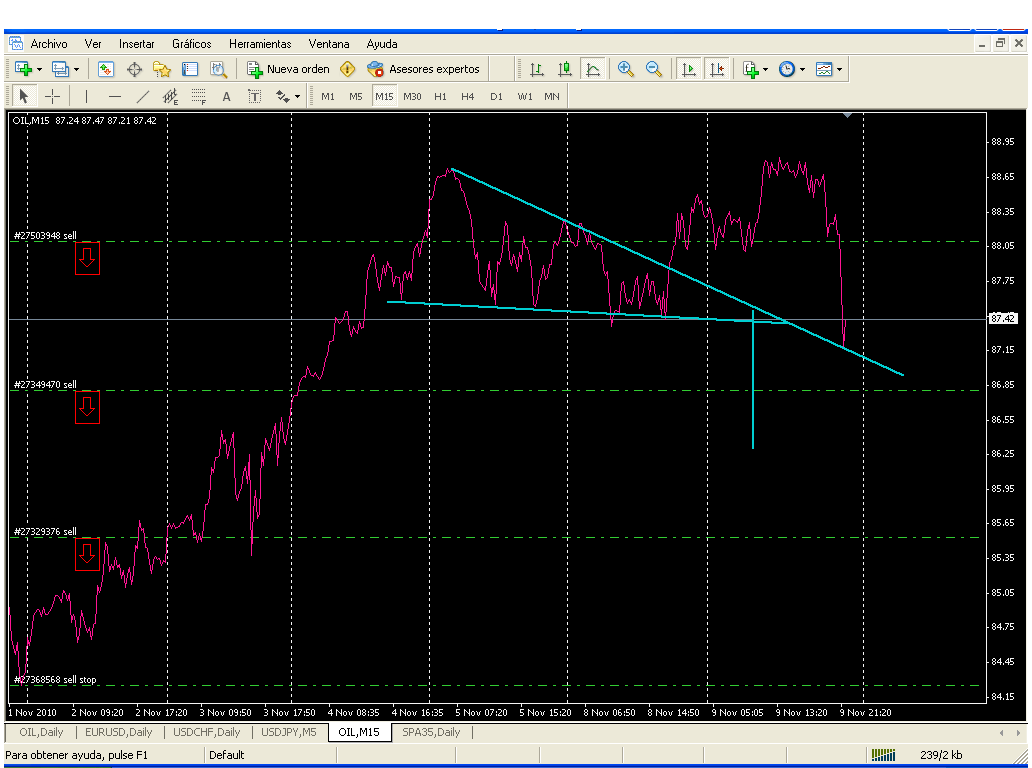Select the crosshair tool
This screenshot has width=1032, height=768.
tap(52, 97)
